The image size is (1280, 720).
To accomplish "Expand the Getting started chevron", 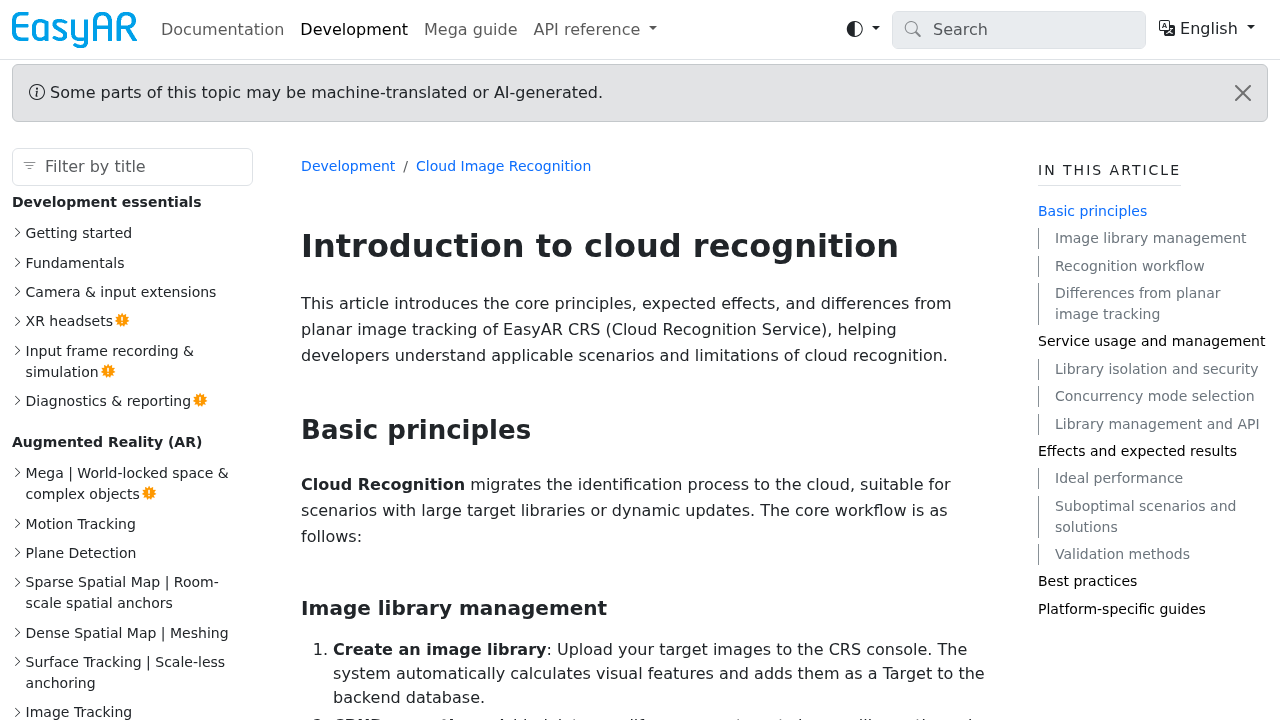I will [17, 233].
